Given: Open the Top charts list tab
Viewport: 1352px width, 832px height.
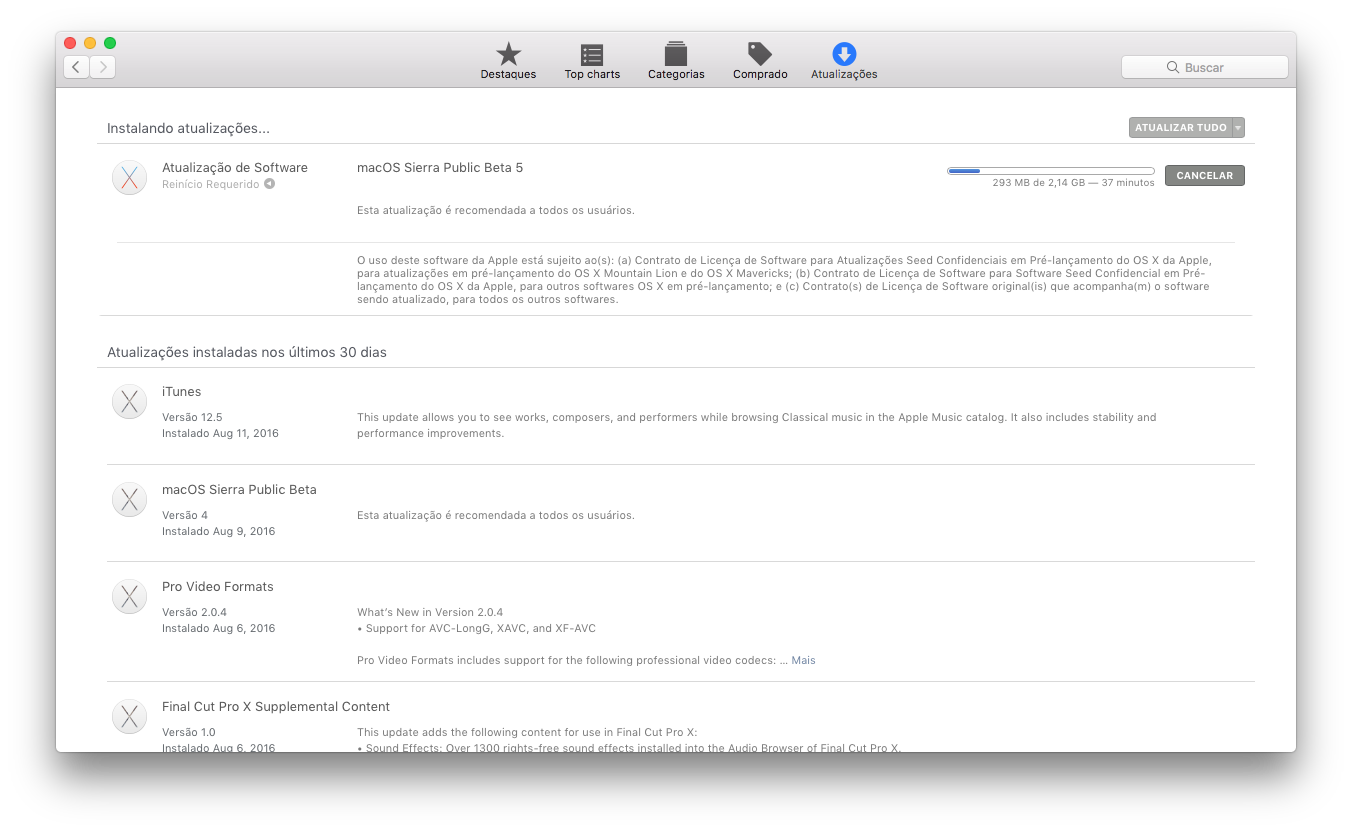Looking at the screenshot, I should (592, 60).
